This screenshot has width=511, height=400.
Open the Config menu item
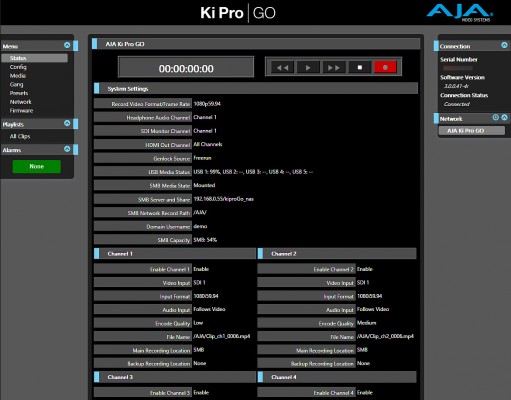click(x=18, y=67)
